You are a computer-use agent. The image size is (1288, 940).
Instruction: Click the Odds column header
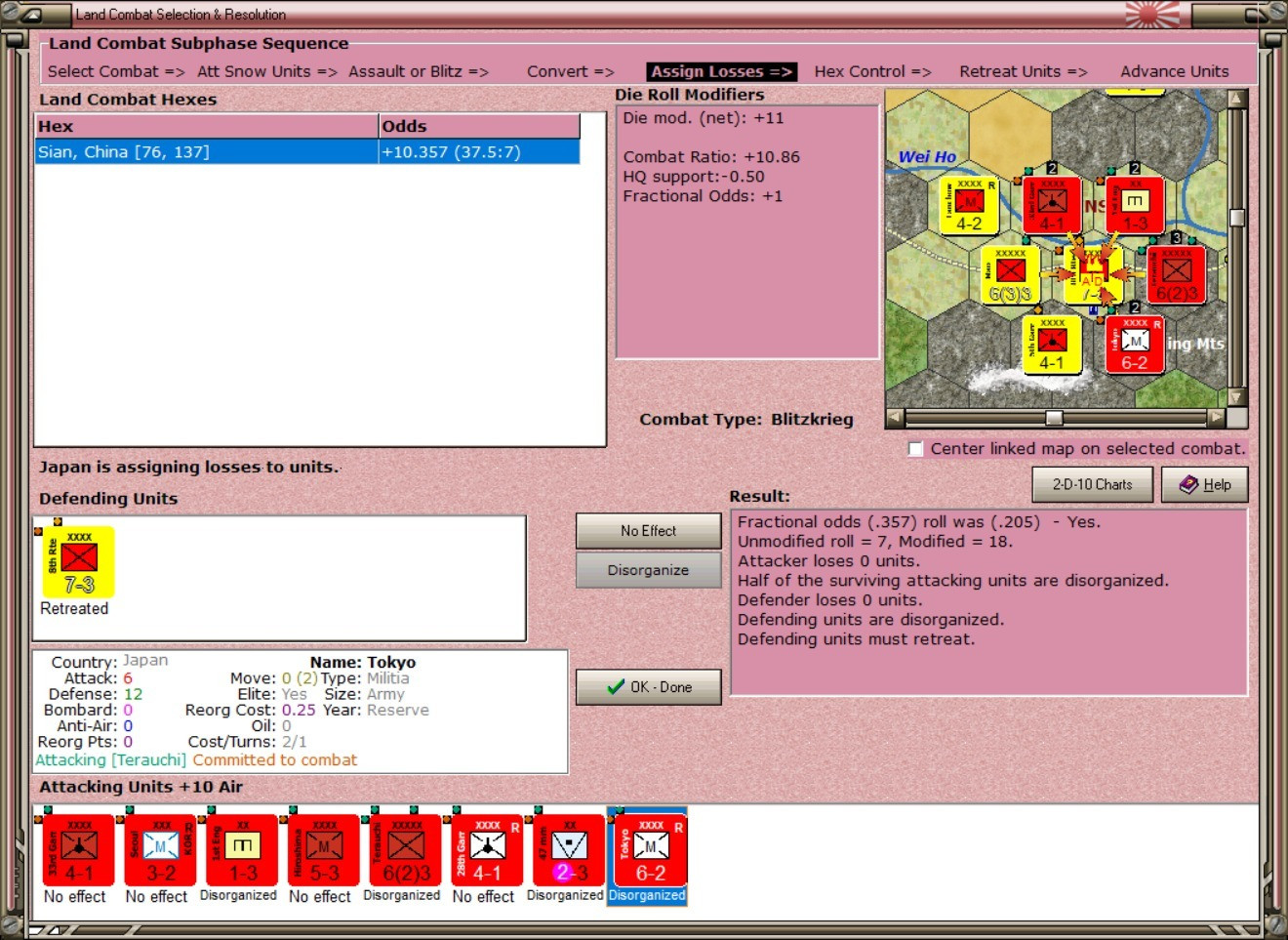coord(479,126)
